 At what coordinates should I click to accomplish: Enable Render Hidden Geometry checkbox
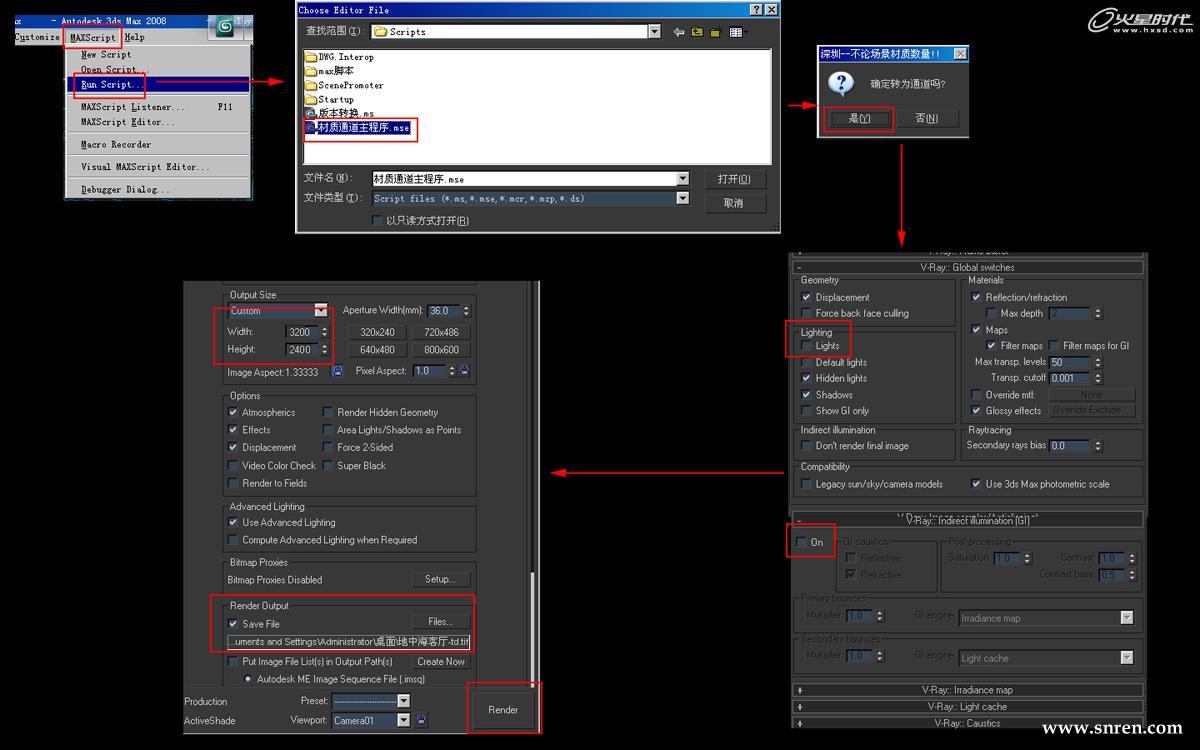(x=328, y=412)
